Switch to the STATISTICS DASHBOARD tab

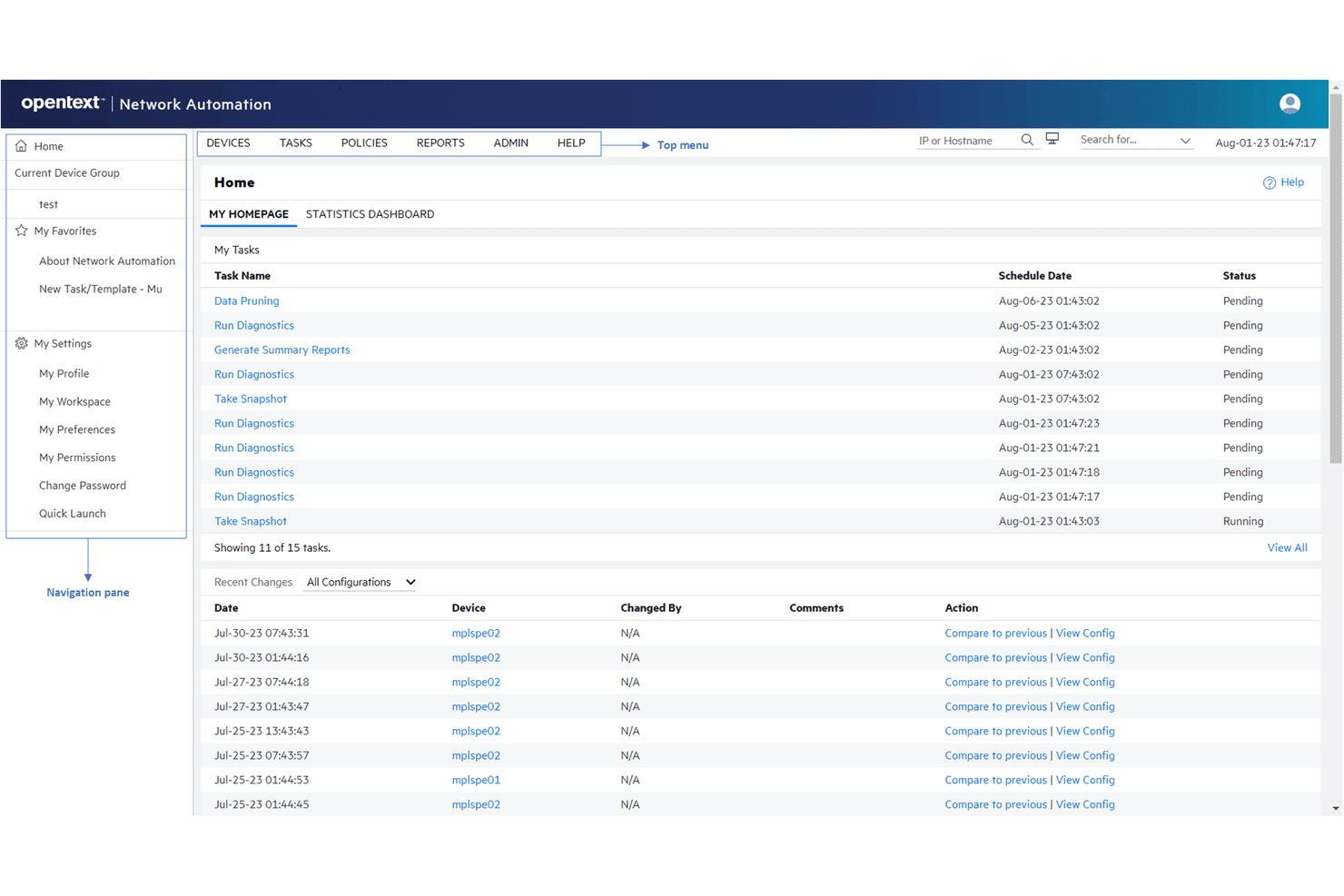370,214
